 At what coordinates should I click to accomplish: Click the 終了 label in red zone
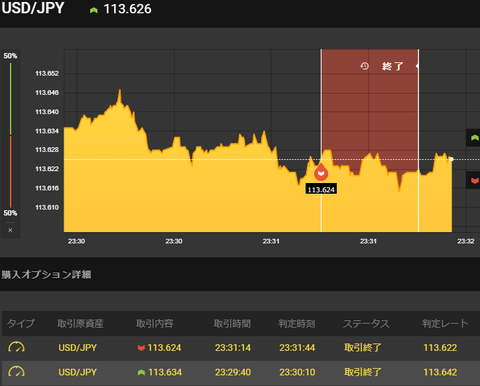coord(393,66)
